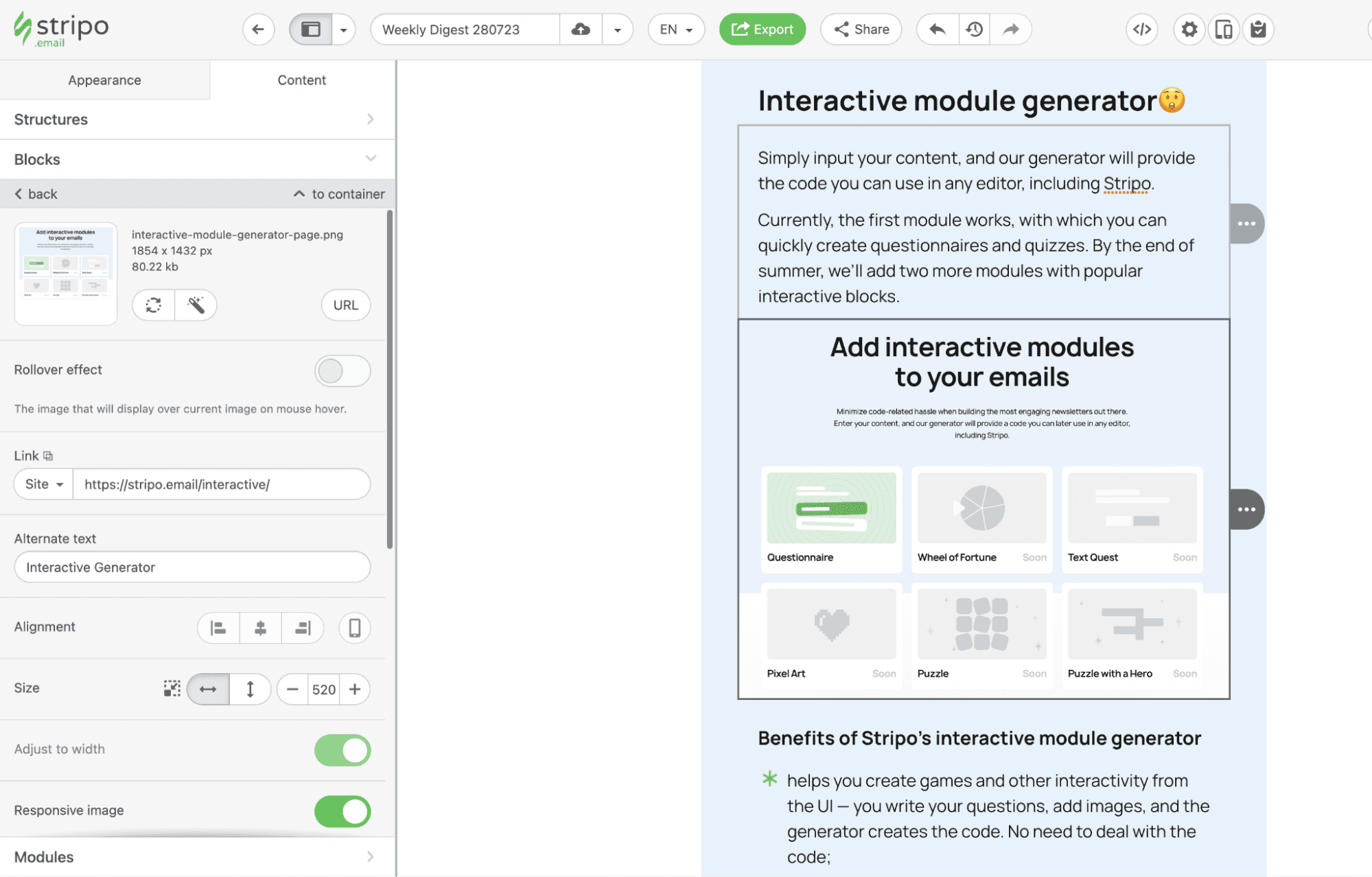Open the email testing checklist
This screenshot has height=877, width=1372.
click(x=1259, y=29)
